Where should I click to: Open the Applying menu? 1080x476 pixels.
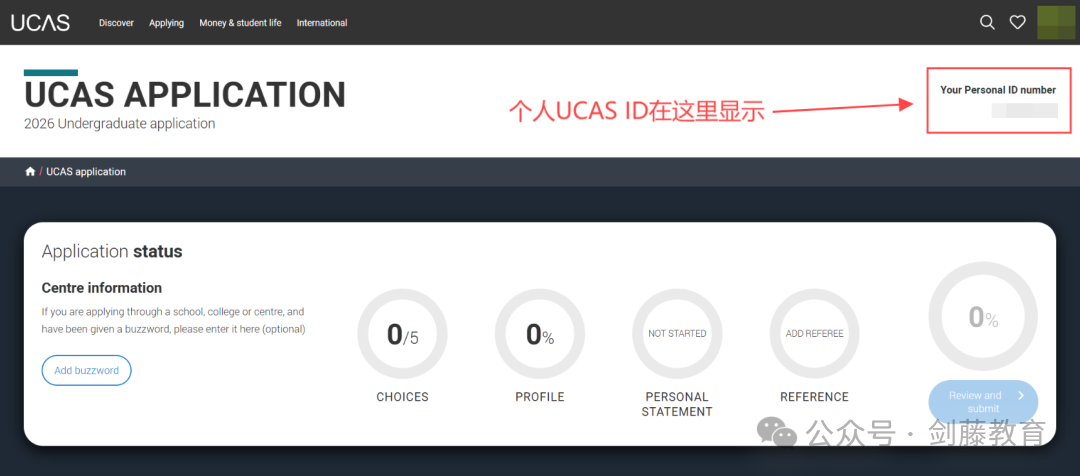[x=166, y=23]
